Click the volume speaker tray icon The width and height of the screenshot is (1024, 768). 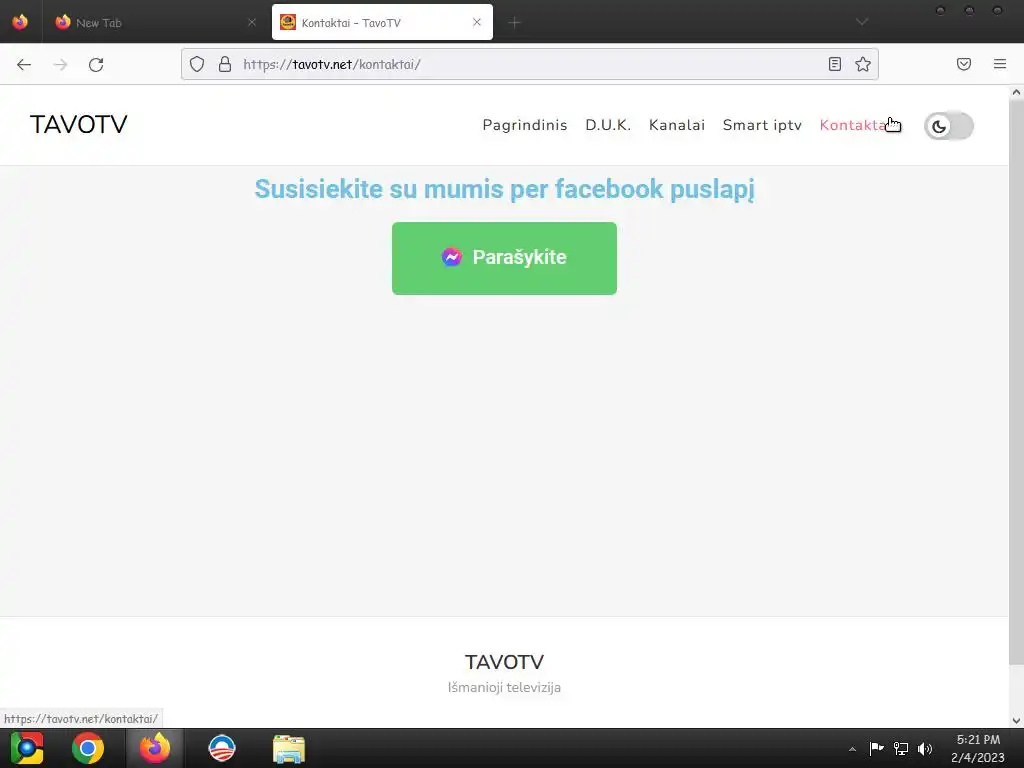[925, 748]
